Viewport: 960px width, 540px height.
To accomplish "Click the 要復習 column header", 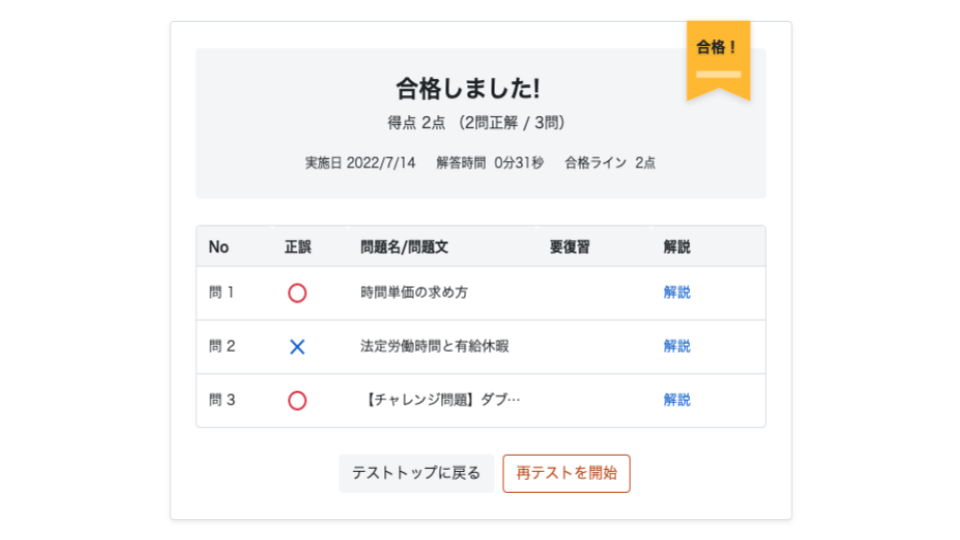I will point(569,247).
